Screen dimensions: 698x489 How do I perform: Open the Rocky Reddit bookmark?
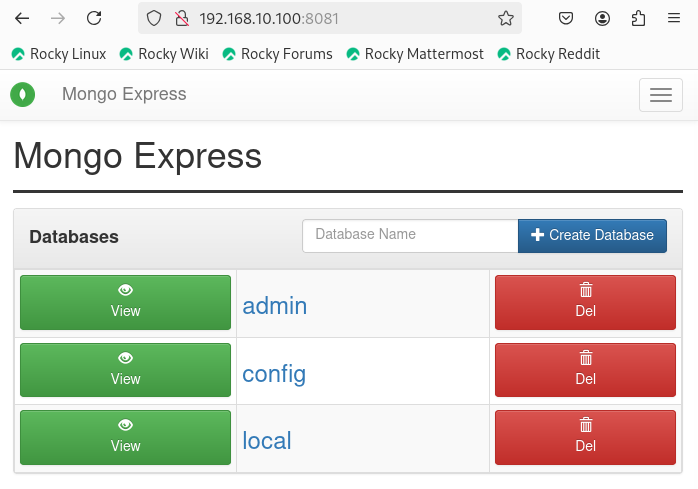pyautogui.click(x=548, y=54)
